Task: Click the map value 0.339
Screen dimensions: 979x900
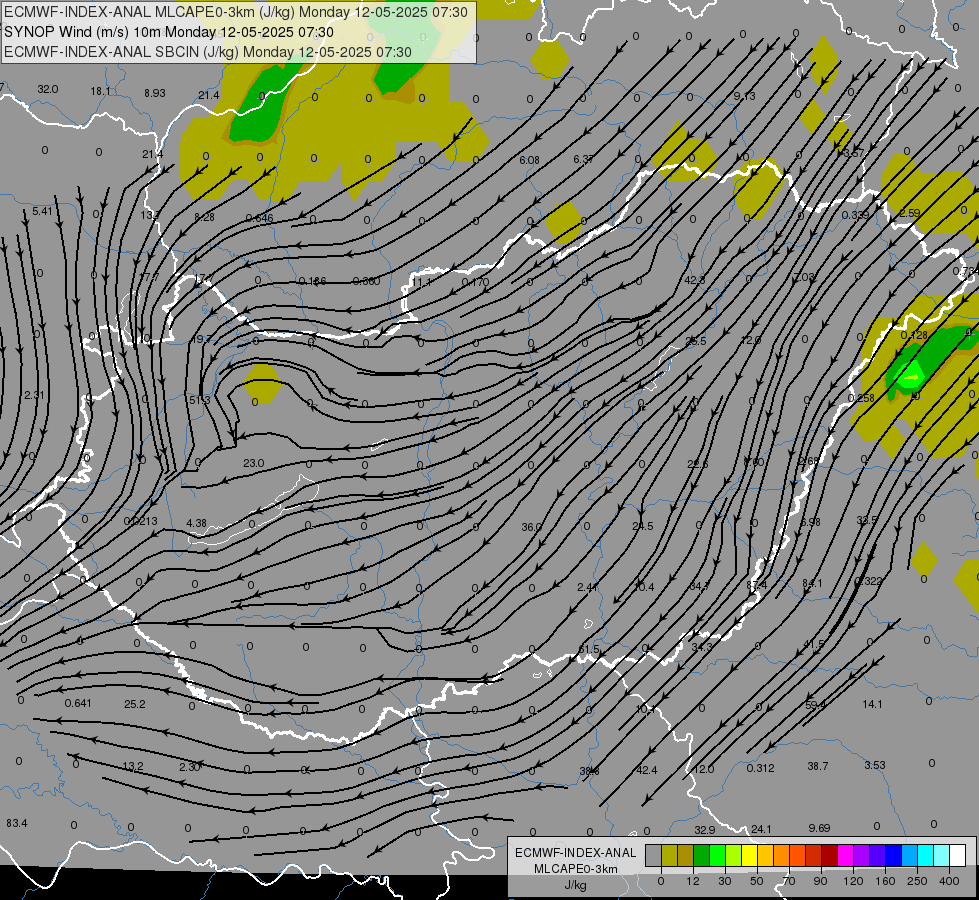Action: click(x=855, y=215)
